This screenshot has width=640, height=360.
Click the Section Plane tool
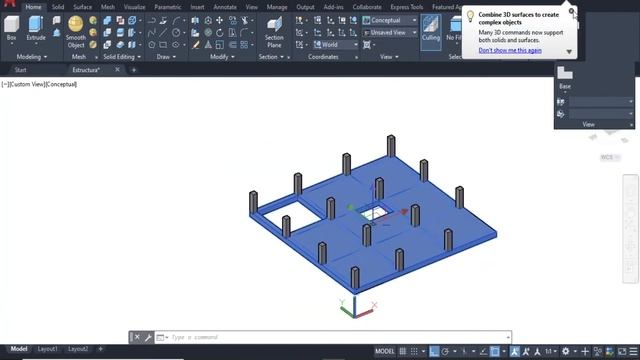pos(274,32)
